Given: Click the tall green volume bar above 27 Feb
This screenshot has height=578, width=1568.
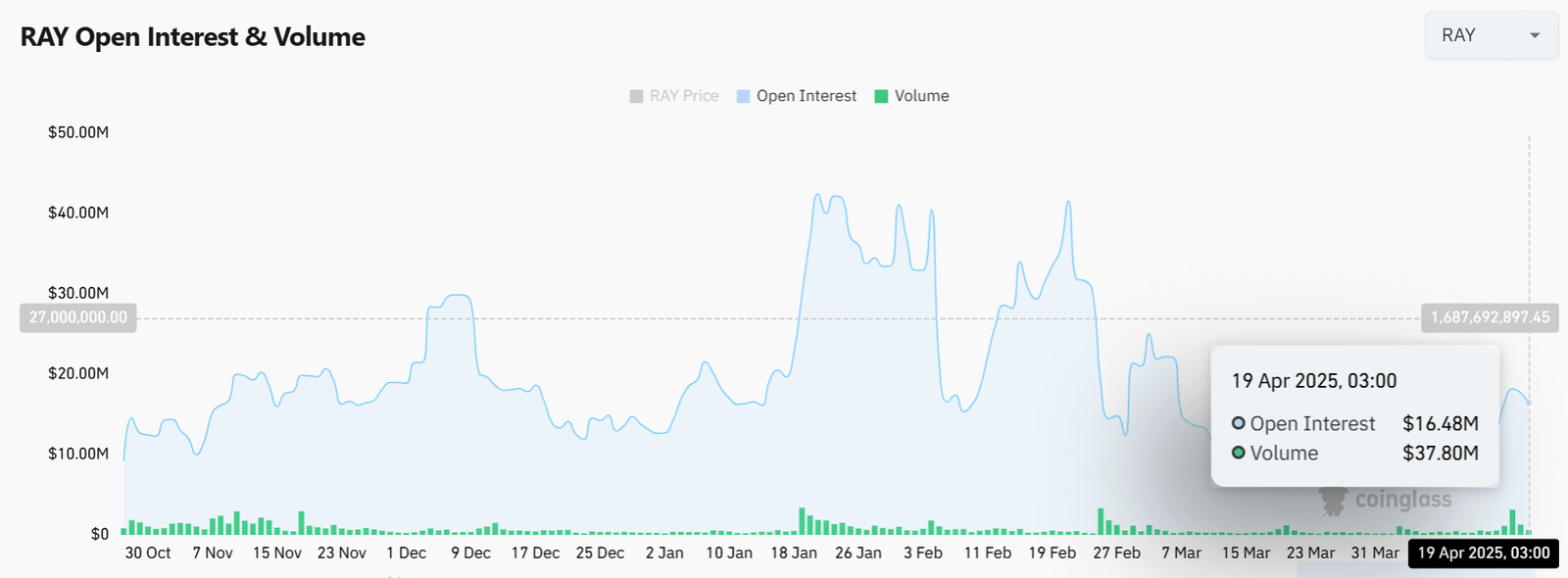Looking at the screenshot, I should tap(1101, 520).
